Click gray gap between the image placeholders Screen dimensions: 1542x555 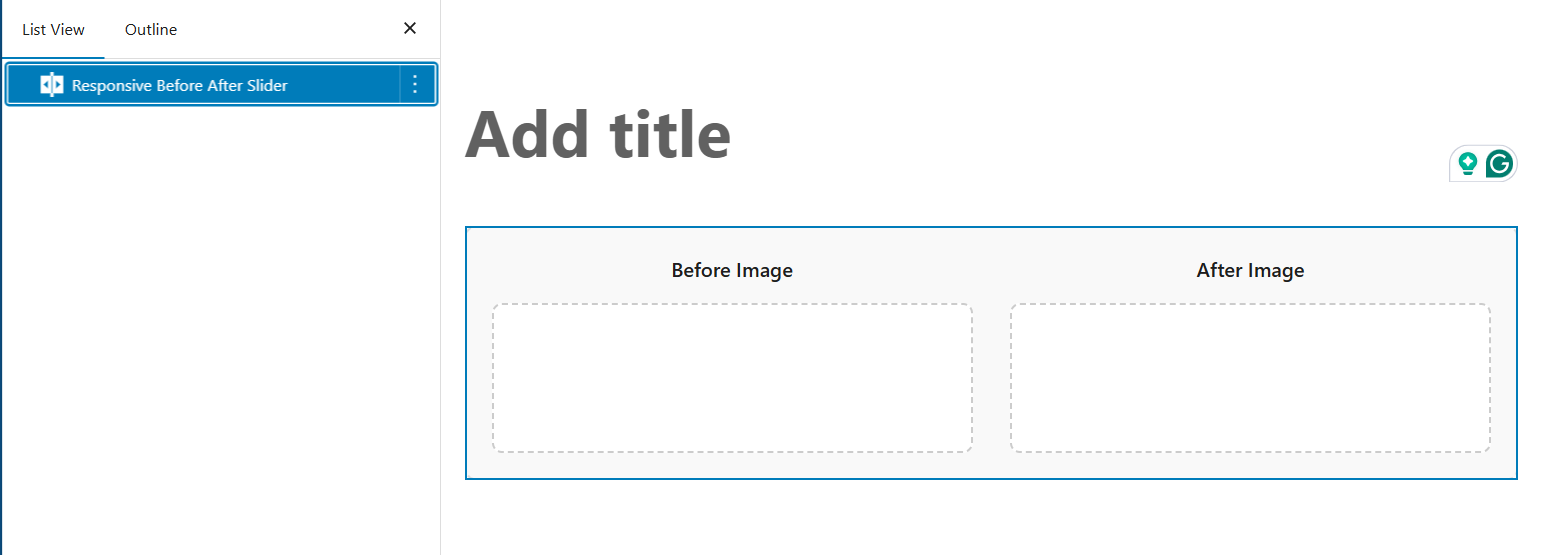click(991, 378)
